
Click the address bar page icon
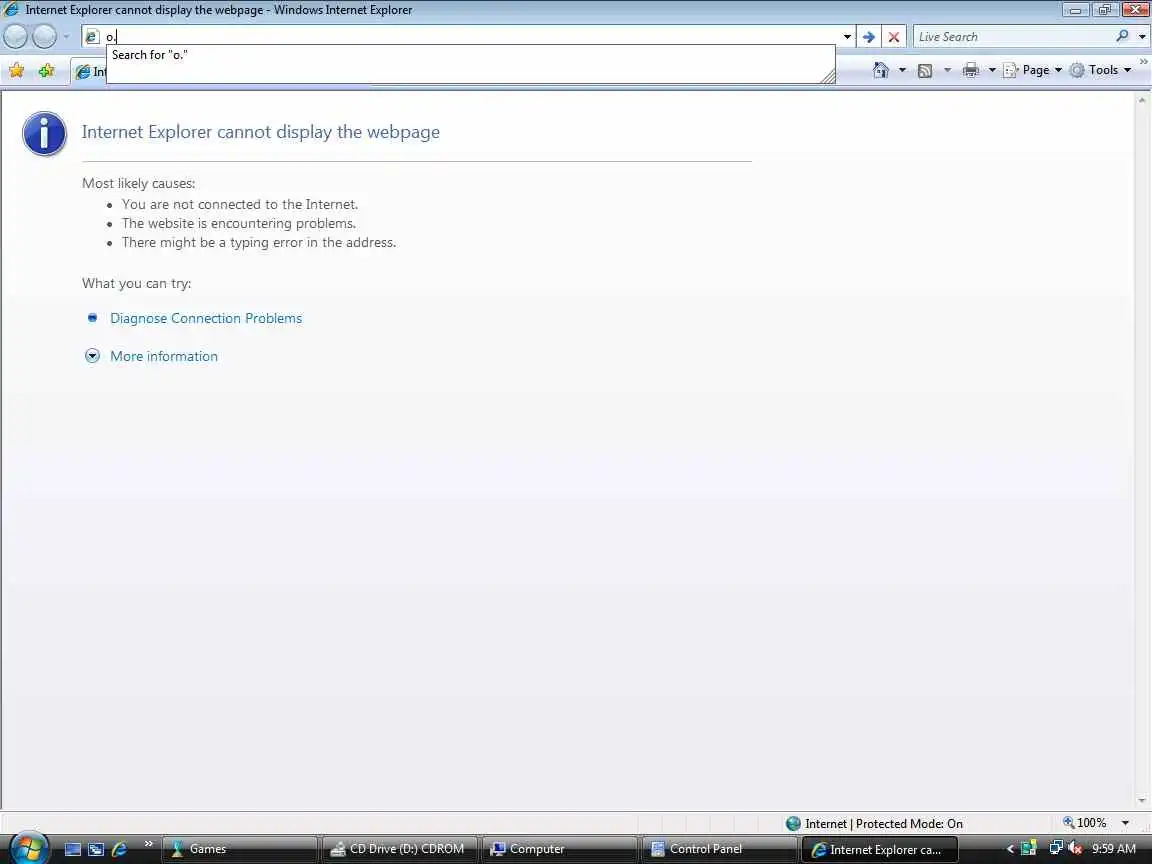pyautogui.click(x=92, y=37)
